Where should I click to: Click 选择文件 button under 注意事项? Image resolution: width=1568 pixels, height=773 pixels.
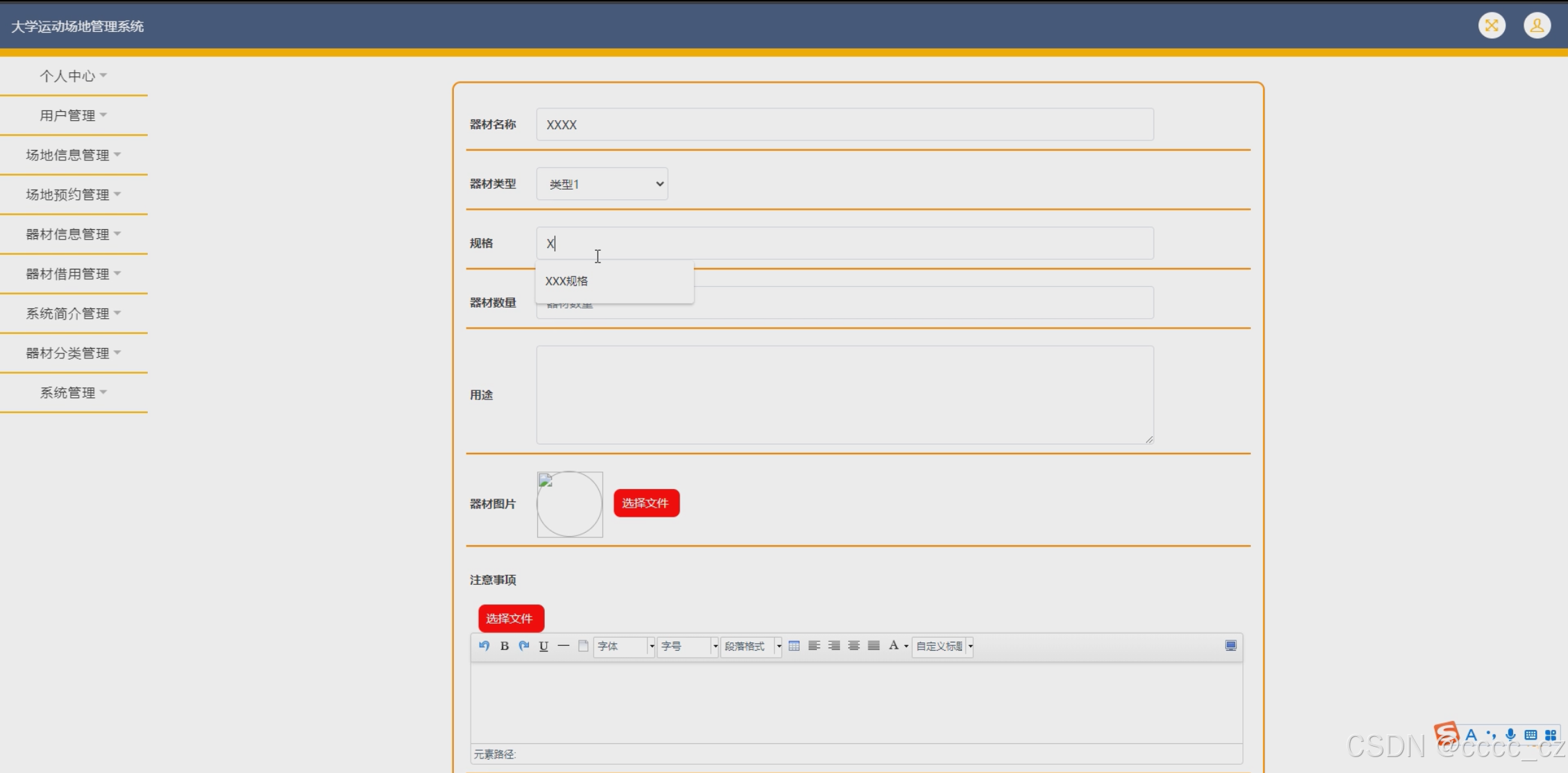click(510, 618)
